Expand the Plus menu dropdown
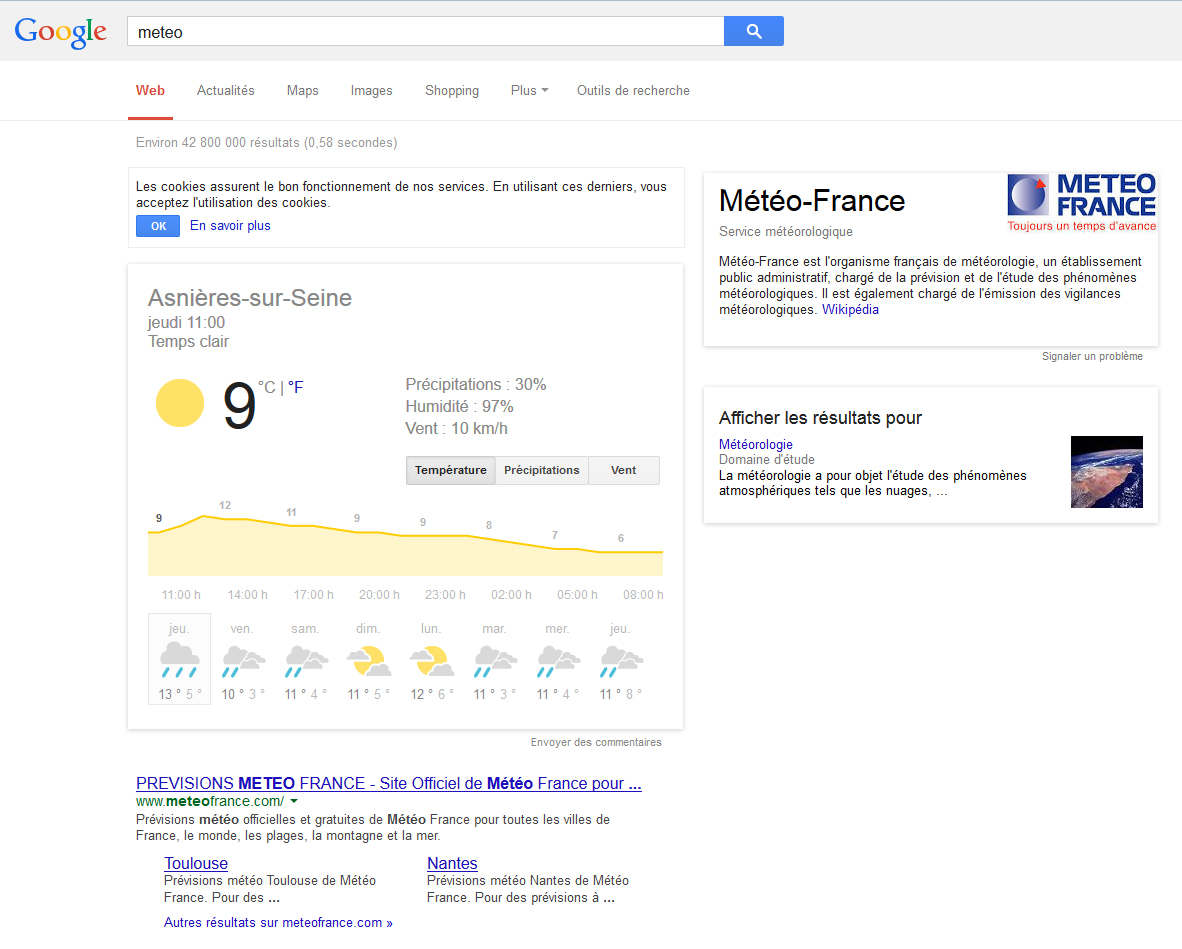 [529, 90]
